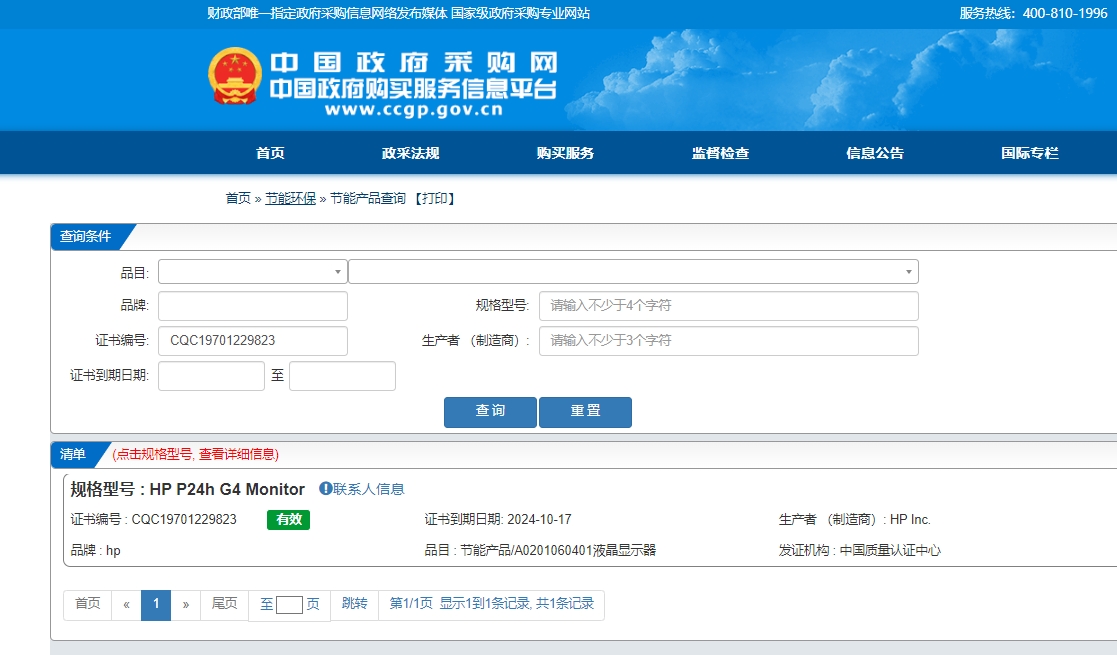Follow the 节能环保 breadcrumb link
The image size is (1117, 655).
[291, 198]
